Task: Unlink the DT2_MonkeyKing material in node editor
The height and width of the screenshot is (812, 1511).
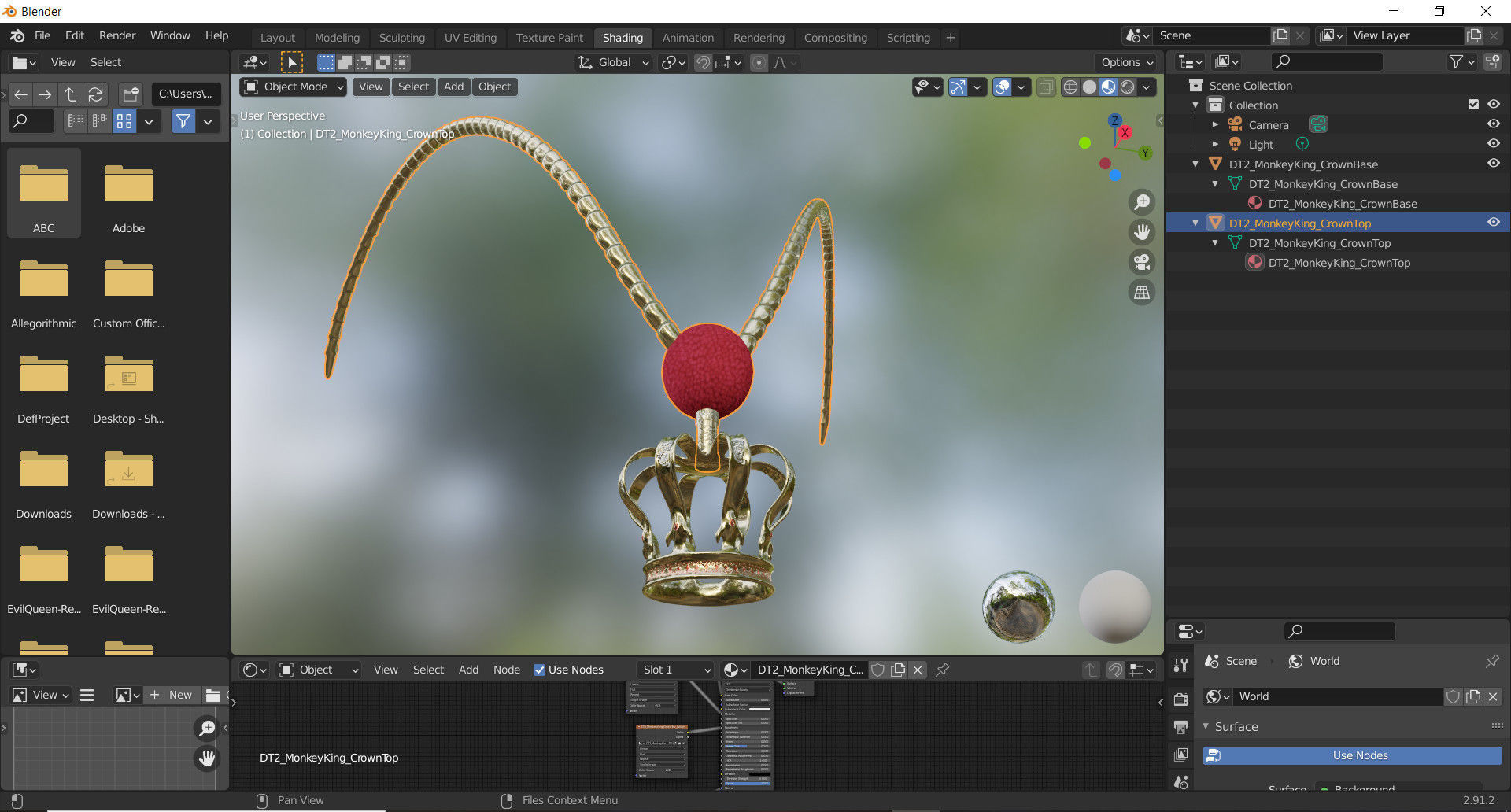Action: (x=918, y=670)
